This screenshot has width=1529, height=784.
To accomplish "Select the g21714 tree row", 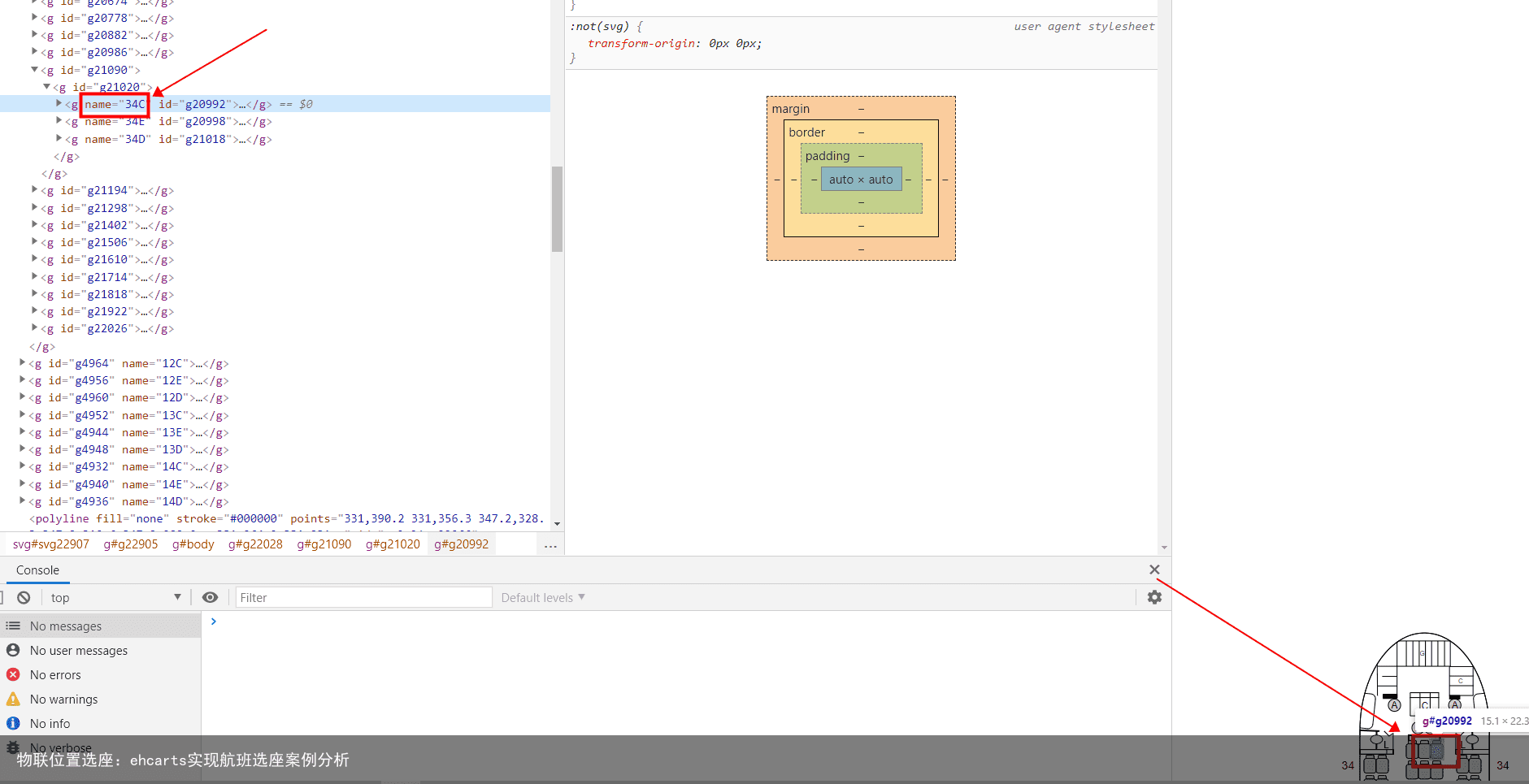I will click(x=106, y=277).
